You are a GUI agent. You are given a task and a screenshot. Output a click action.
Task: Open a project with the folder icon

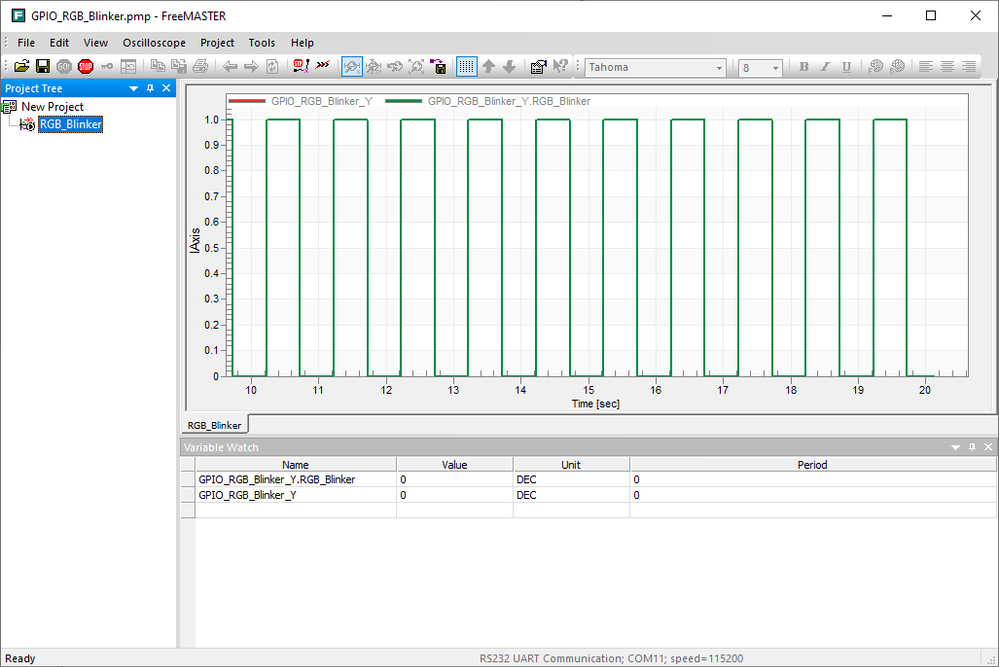(22, 66)
